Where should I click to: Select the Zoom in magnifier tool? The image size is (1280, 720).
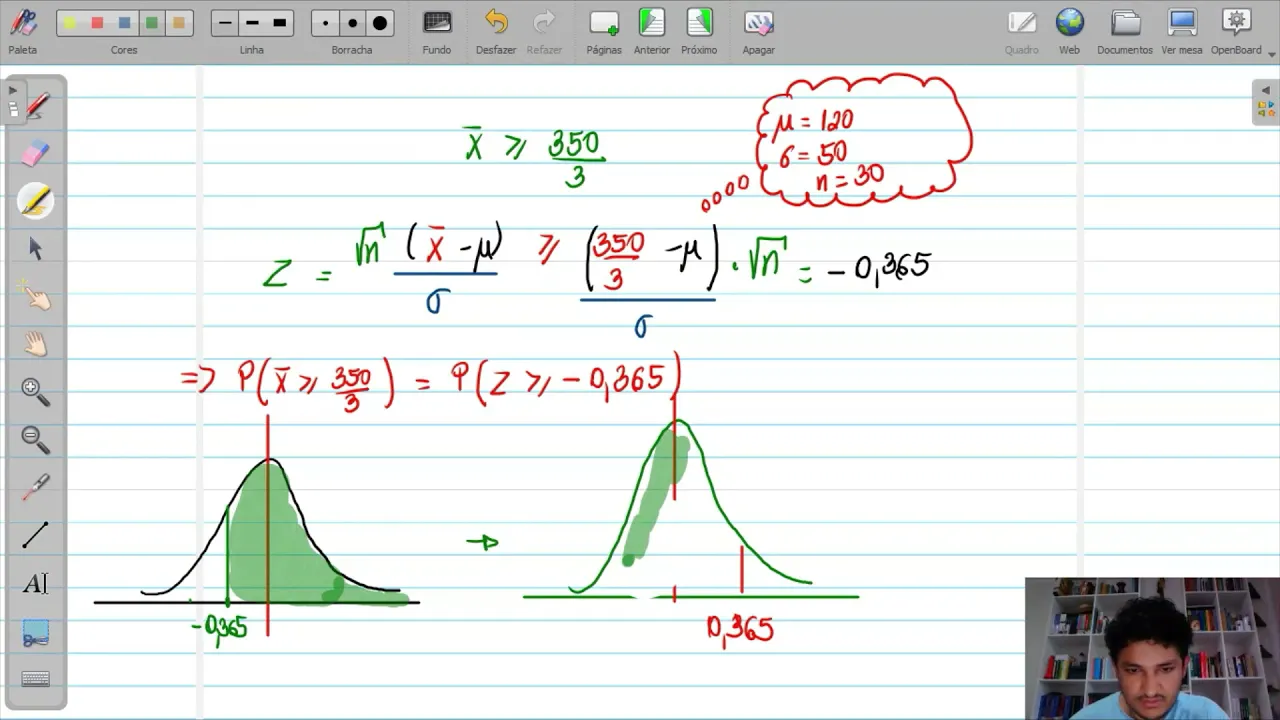pyautogui.click(x=36, y=392)
